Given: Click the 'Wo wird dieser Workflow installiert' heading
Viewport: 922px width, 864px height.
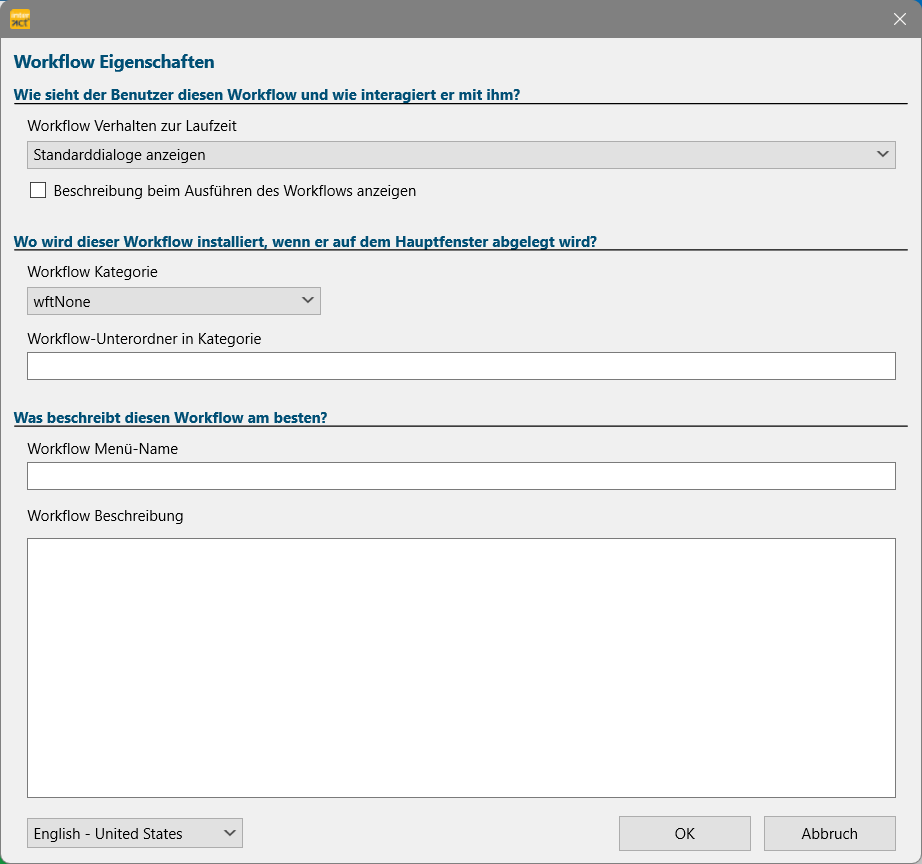Looking at the screenshot, I should (305, 242).
